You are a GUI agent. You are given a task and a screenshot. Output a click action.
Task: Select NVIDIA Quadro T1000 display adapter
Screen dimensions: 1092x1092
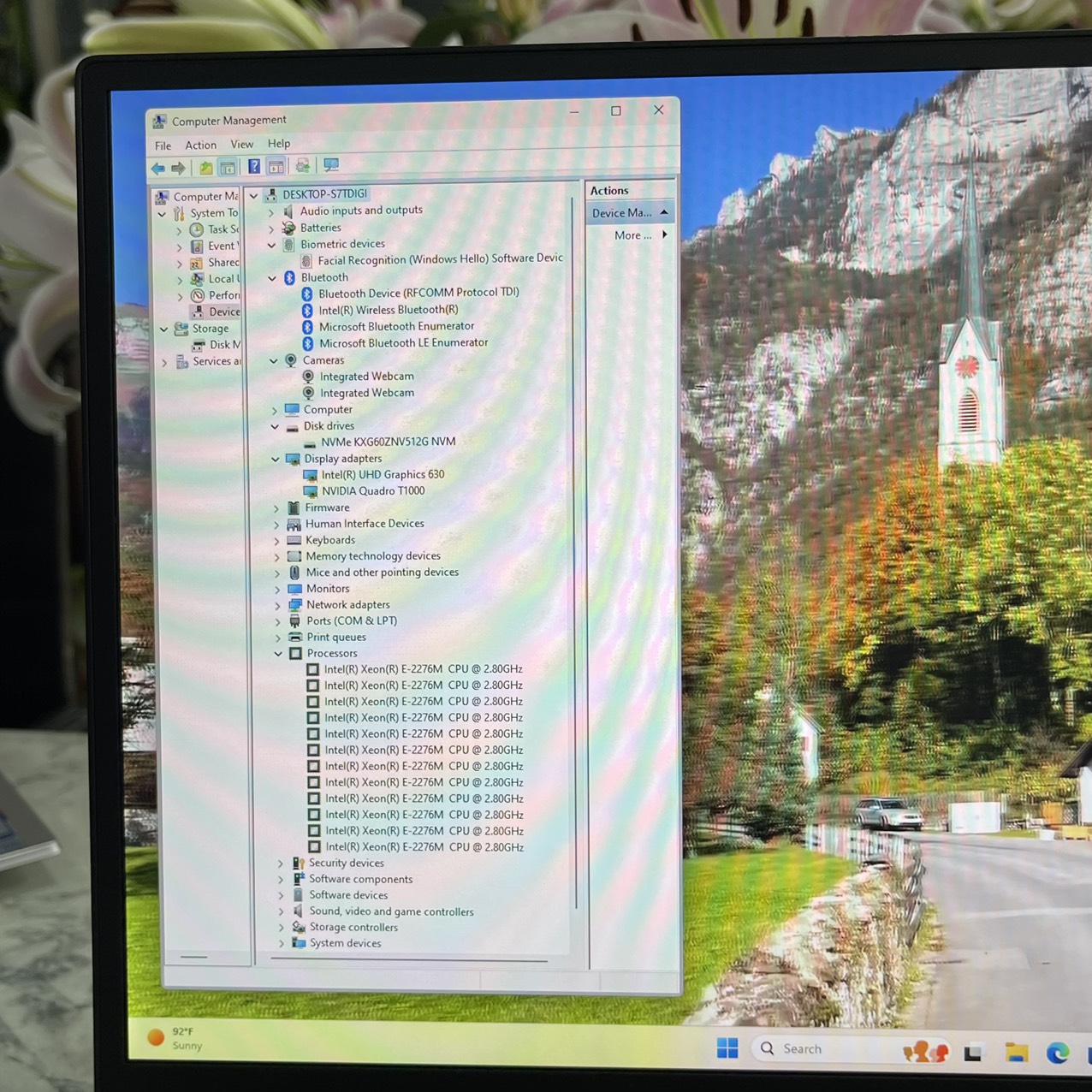coord(373,490)
